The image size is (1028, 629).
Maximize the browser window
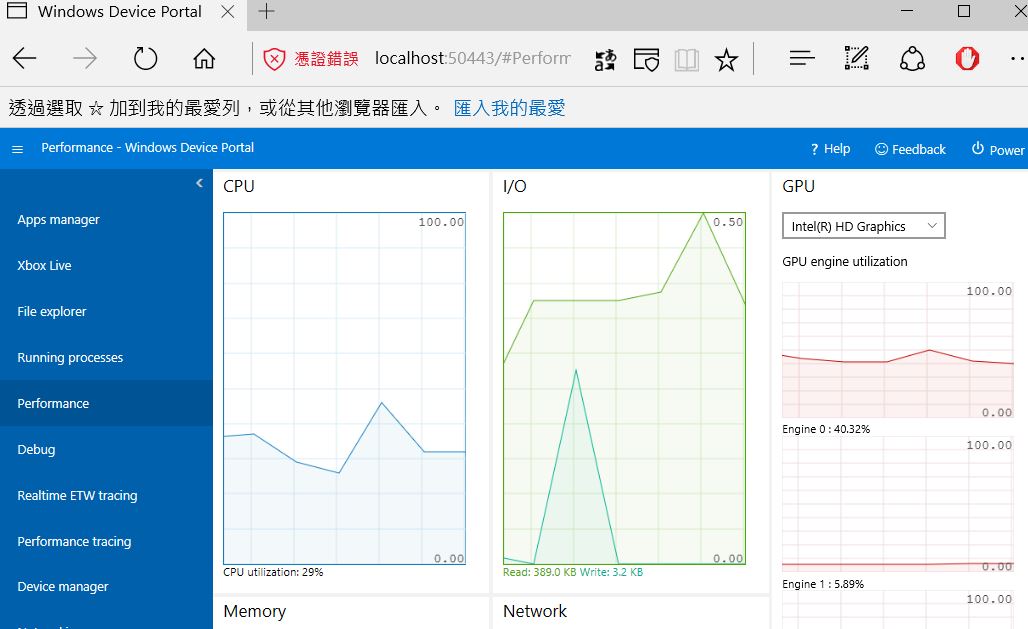click(x=964, y=11)
